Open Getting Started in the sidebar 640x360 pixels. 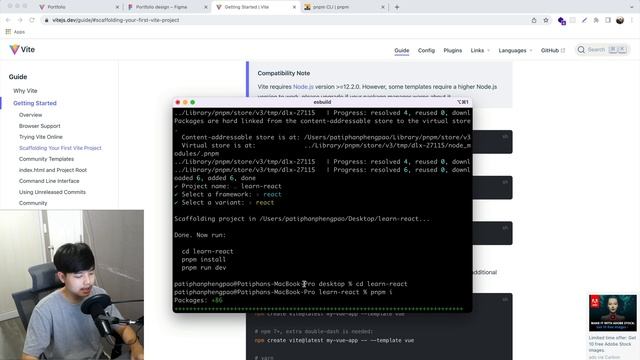[x=35, y=103]
